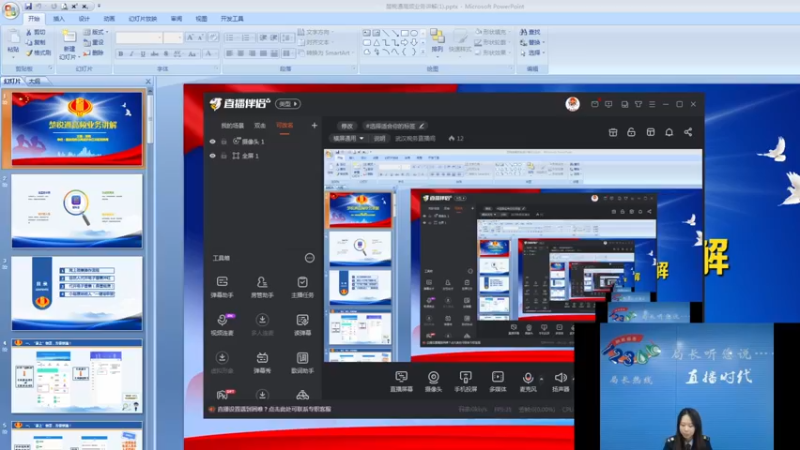Toggle underline formatting in ribbon
800x450 pixels.
pos(143,54)
